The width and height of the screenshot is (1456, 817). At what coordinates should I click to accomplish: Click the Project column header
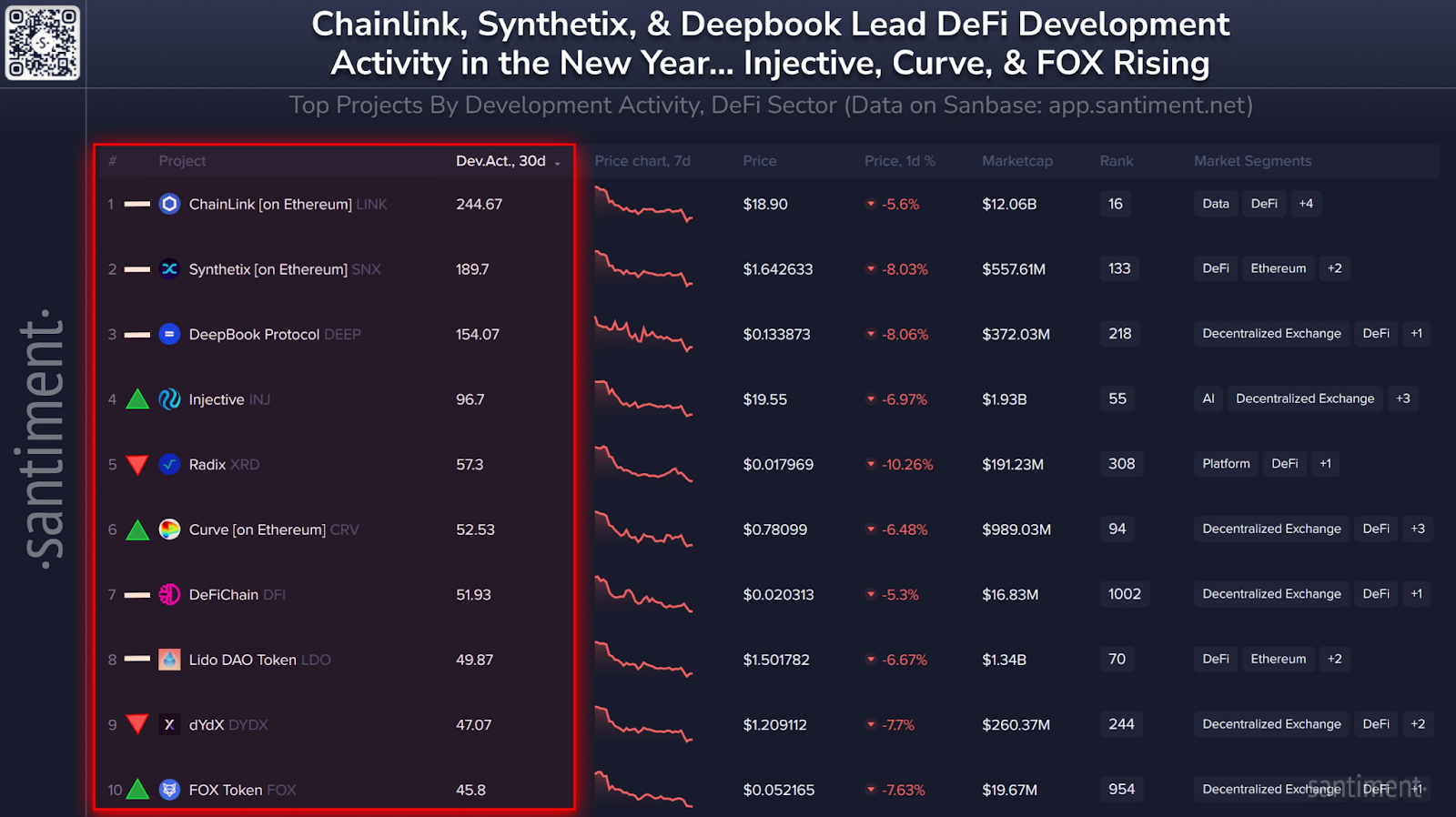[182, 161]
